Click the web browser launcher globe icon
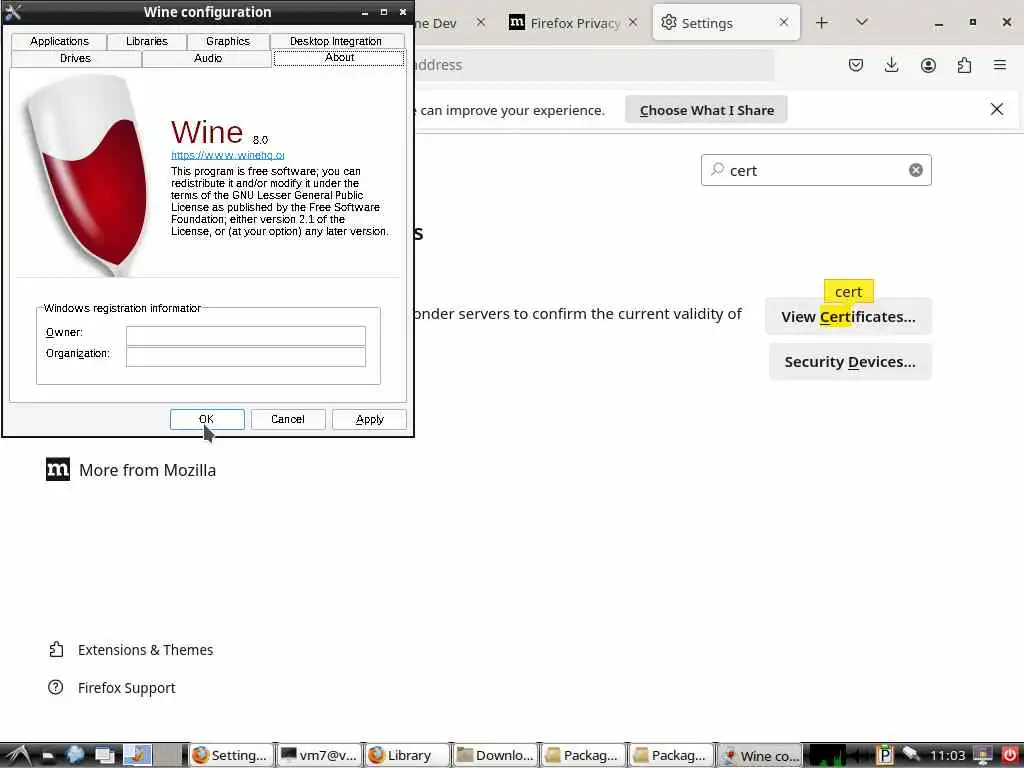Viewport: 1024px width, 768px height. pyautogui.click(x=75, y=755)
